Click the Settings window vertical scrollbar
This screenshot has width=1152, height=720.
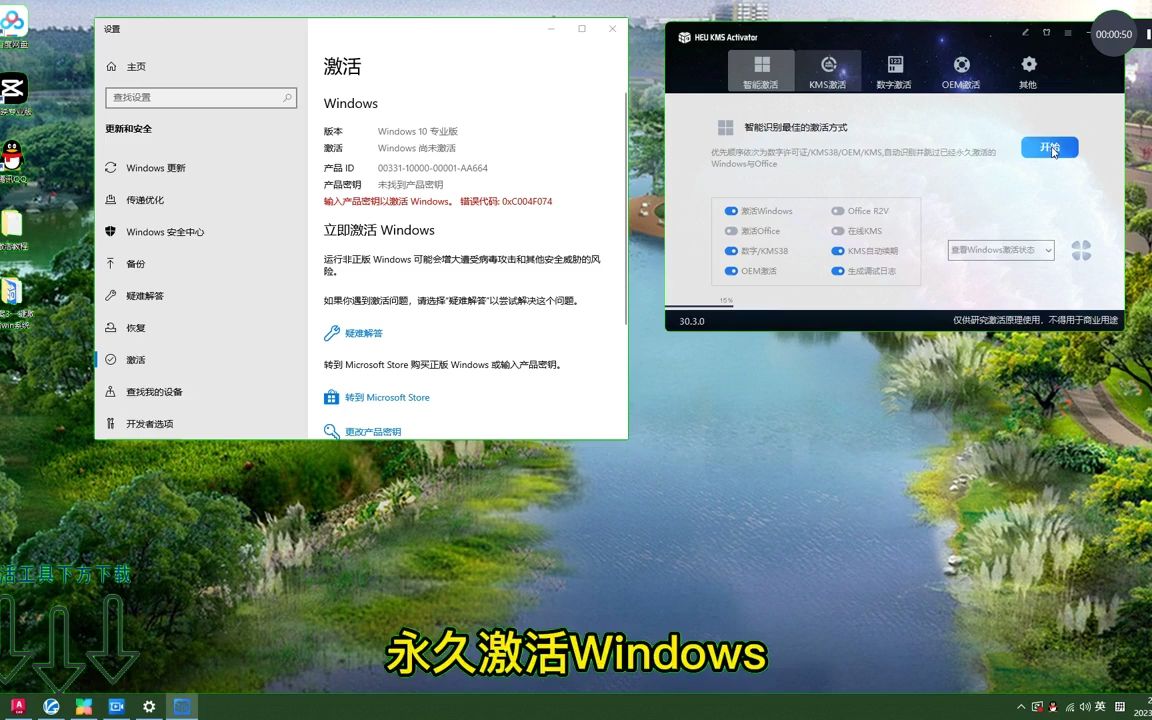[x=625, y=209]
